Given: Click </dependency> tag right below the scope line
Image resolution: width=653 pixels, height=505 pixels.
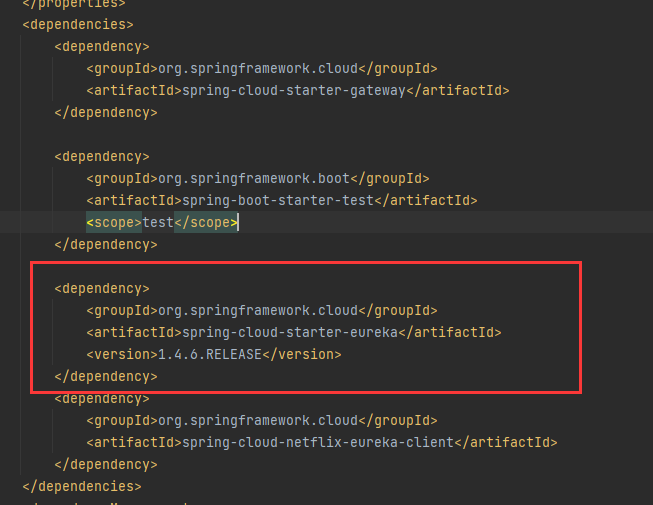Looking at the screenshot, I should (x=106, y=245).
